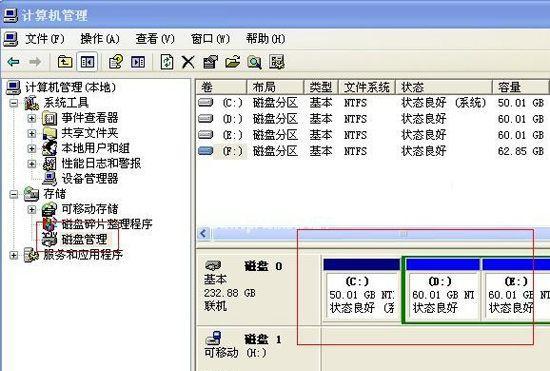Select 设备管理器 in the tree
The width and height of the screenshot is (550, 371).
click(90, 178)
